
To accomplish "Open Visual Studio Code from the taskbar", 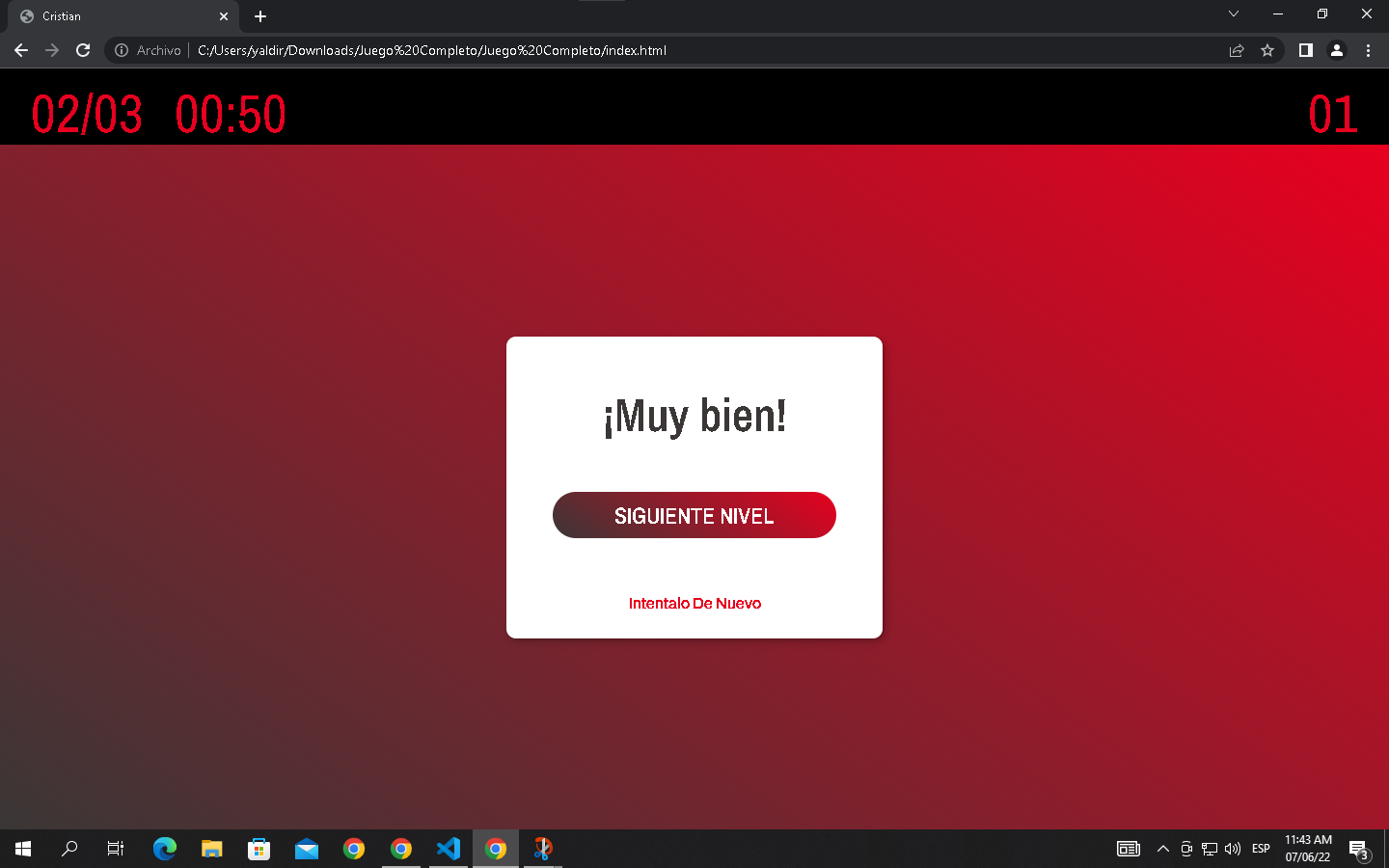I will 449,849.
